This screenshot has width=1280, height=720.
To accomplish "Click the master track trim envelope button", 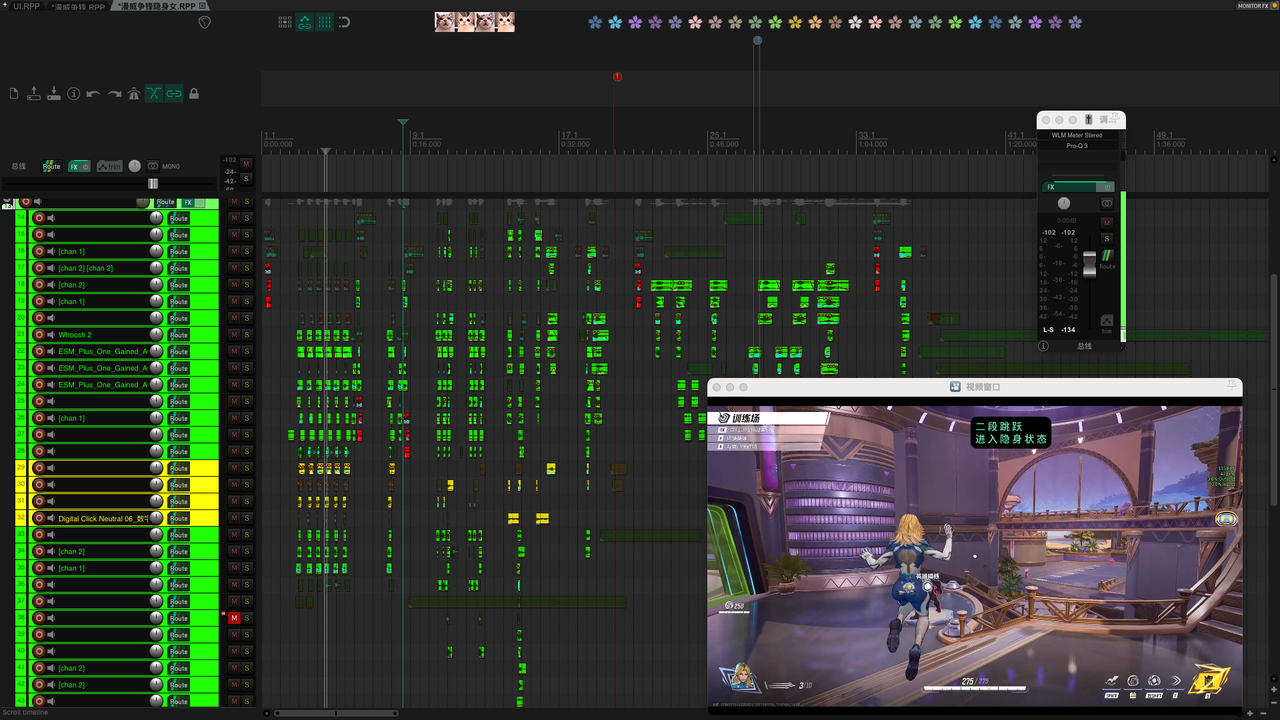I will click(x=109, y=166).
